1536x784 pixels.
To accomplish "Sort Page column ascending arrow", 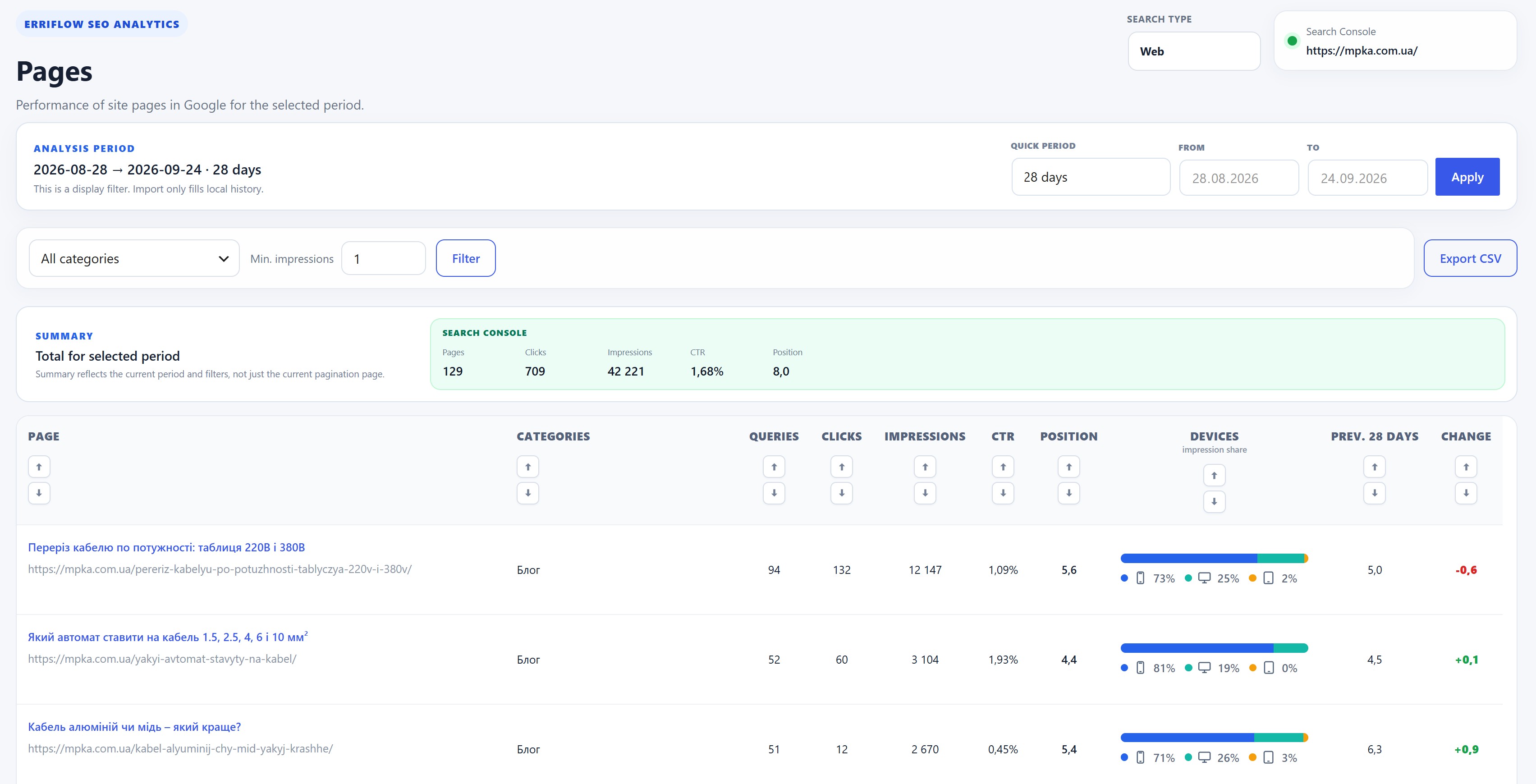I will click(39, 467).
